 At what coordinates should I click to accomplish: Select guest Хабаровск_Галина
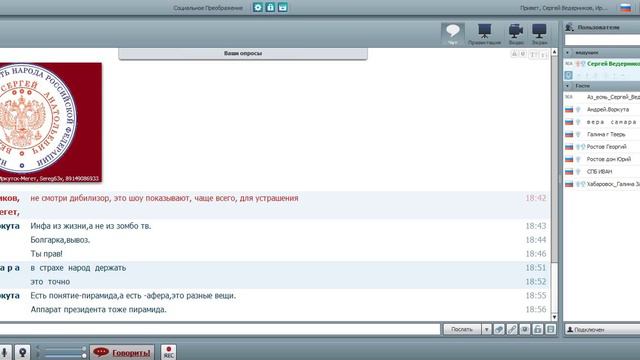[x=613, y=184]
